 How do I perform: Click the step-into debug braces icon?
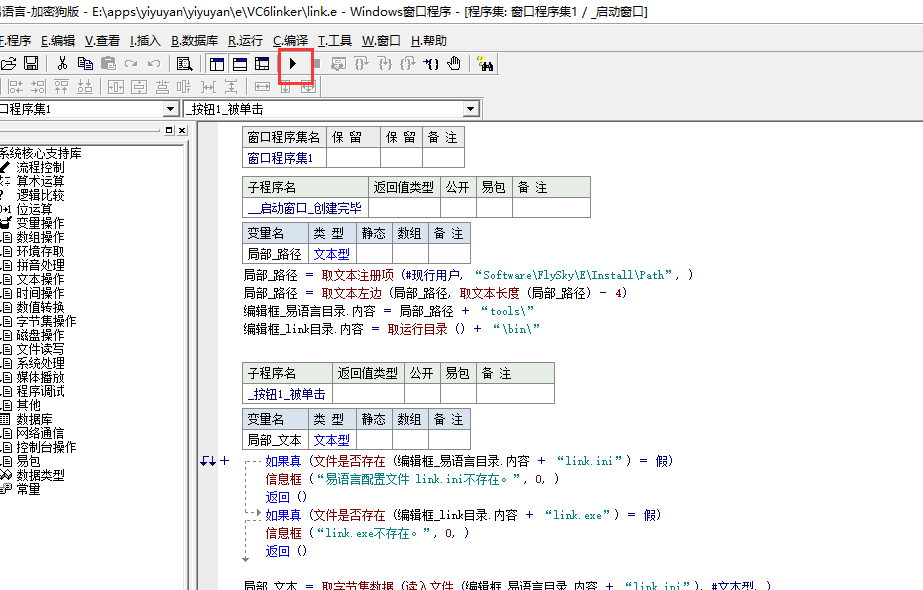[x=384, y=64]
